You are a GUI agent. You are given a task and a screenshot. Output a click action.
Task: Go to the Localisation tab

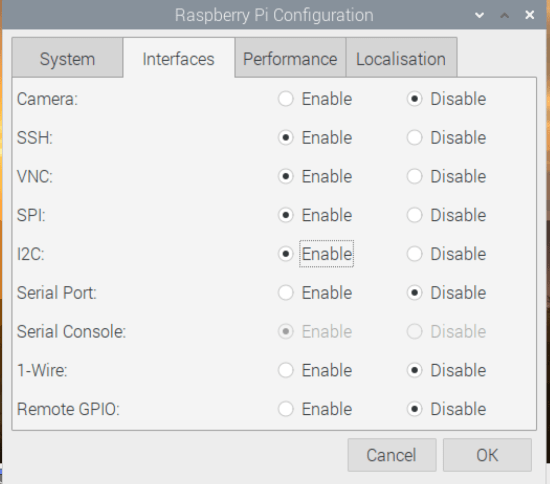pos(401,58)
